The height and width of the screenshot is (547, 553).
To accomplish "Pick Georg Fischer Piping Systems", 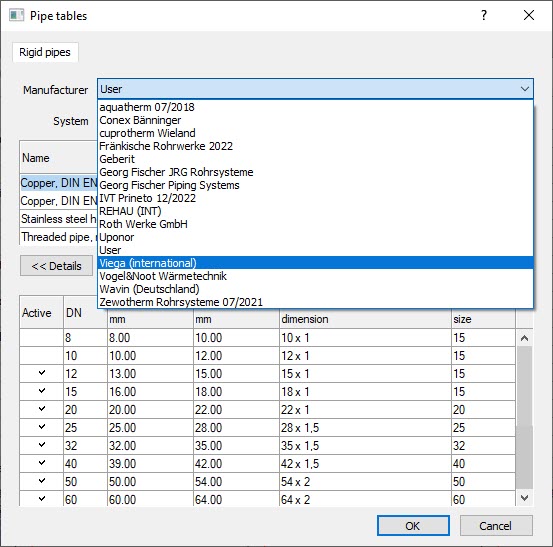I will tap(315, 185).
